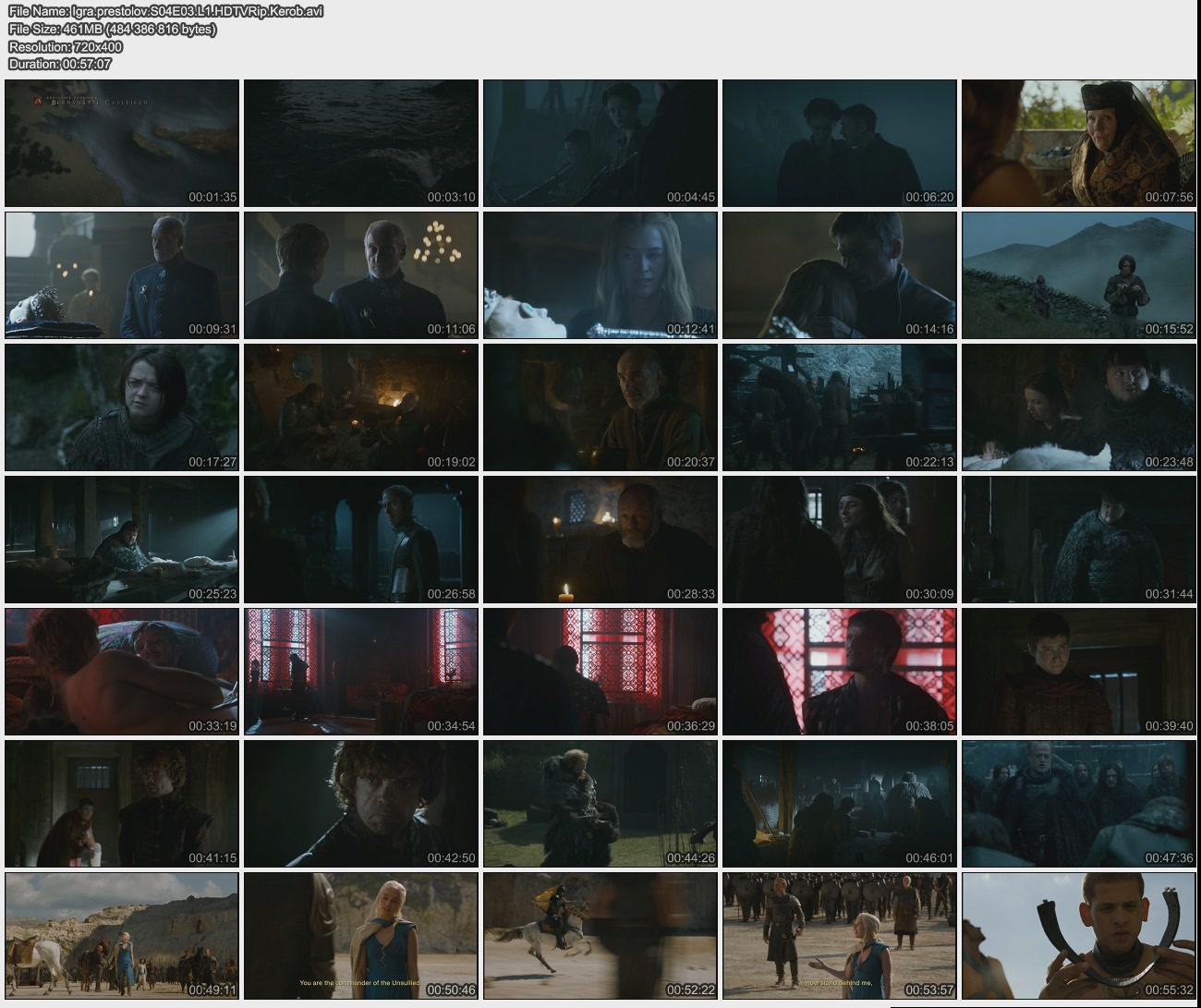Screen dimensions: 1201x1008
Task: Click the File Name text in header
Action: click(166, 11)
